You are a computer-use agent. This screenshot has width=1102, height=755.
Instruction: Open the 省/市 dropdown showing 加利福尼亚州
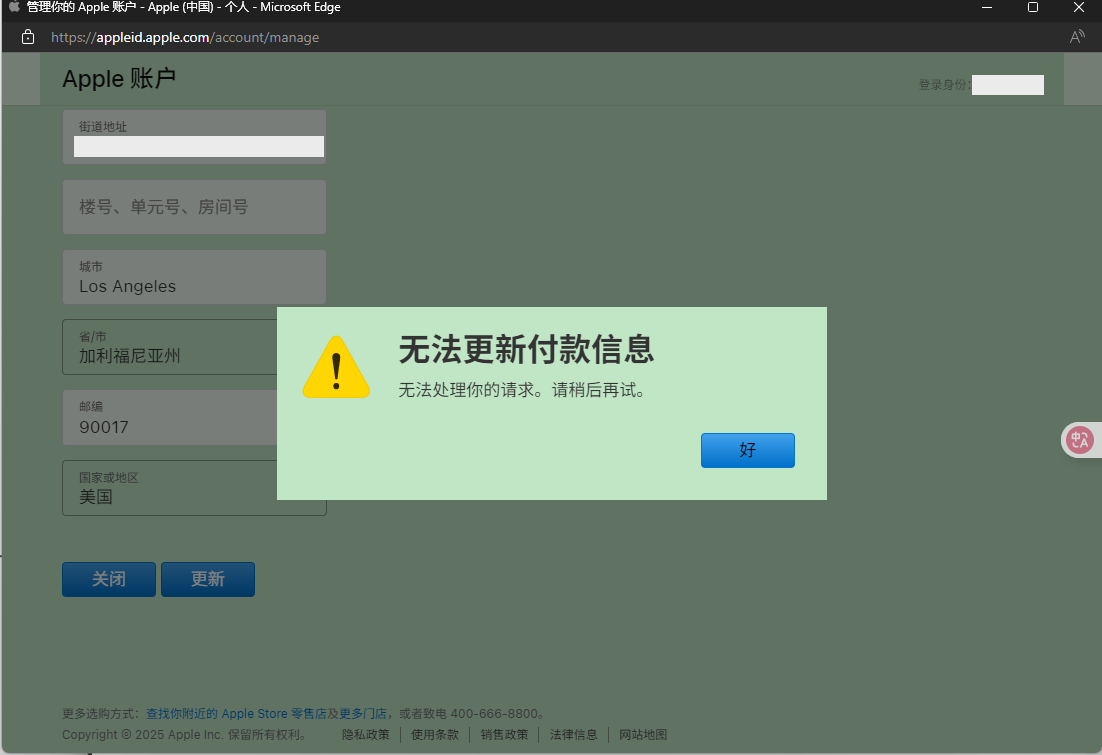coord(170,347)
